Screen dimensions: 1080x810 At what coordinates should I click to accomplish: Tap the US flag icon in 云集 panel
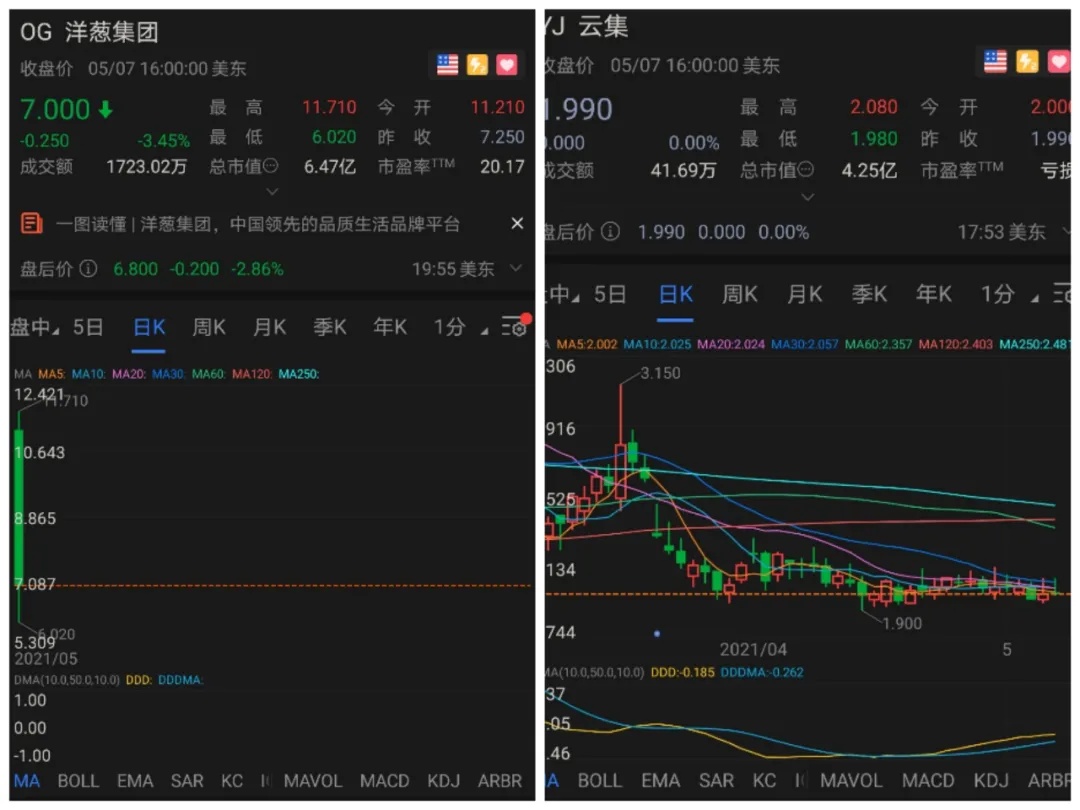point(995,61)
